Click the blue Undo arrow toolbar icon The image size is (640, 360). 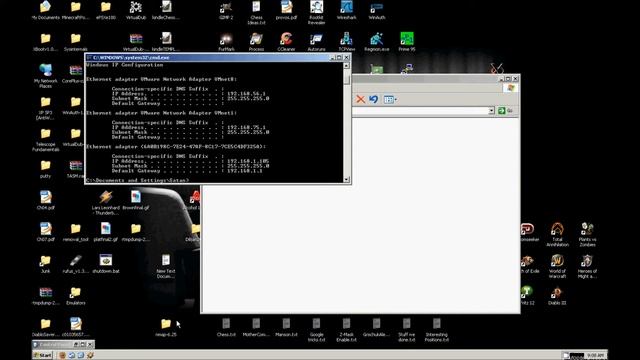[x=373, y=99]
